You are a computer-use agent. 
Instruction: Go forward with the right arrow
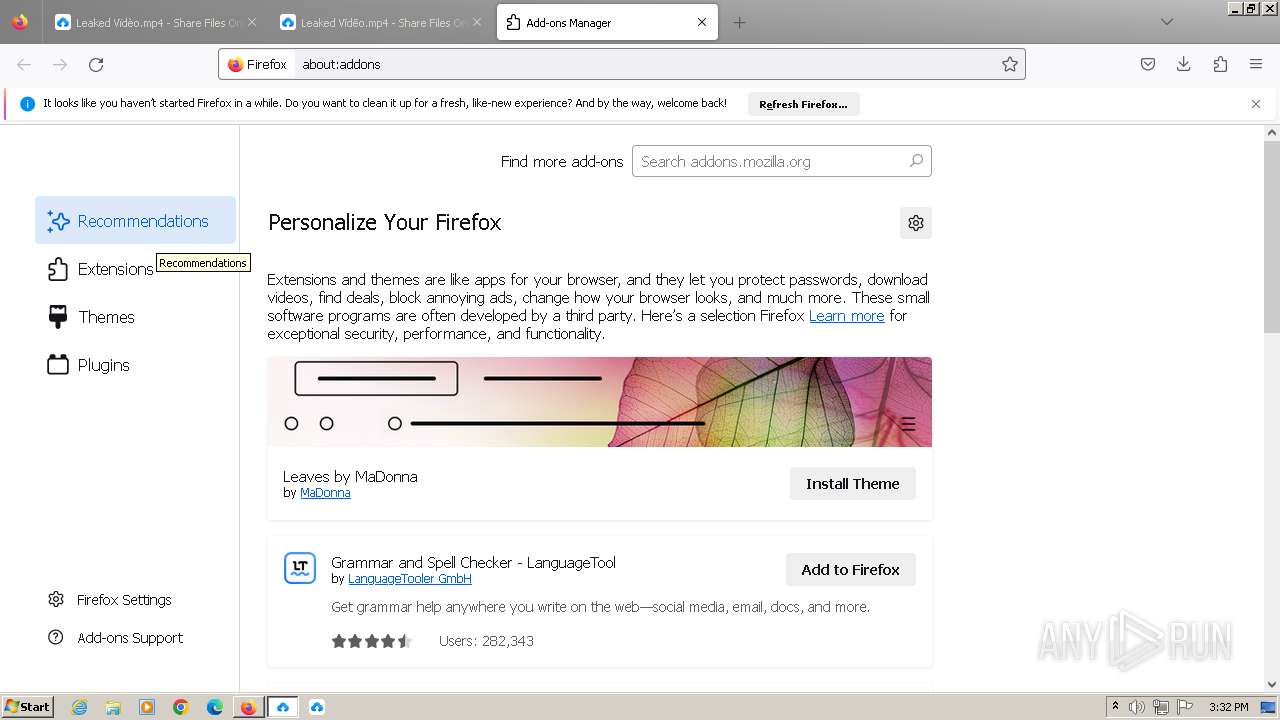pyautogui.click(x=60, y=64)
